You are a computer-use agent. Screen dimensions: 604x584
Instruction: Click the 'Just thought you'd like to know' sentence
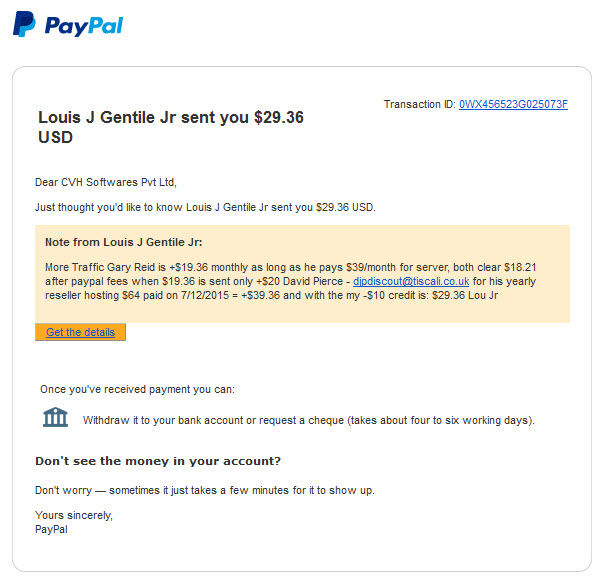(205, 207)
